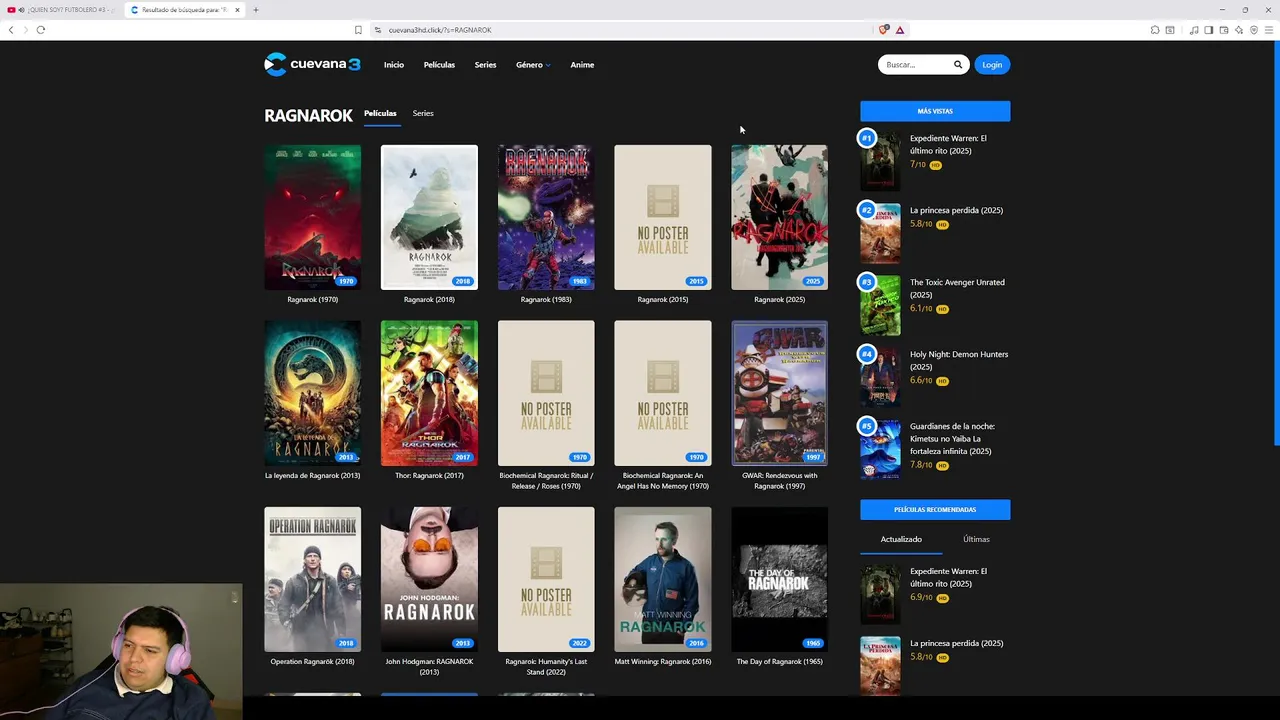Focus the Buscar search input field

(915, 65)
